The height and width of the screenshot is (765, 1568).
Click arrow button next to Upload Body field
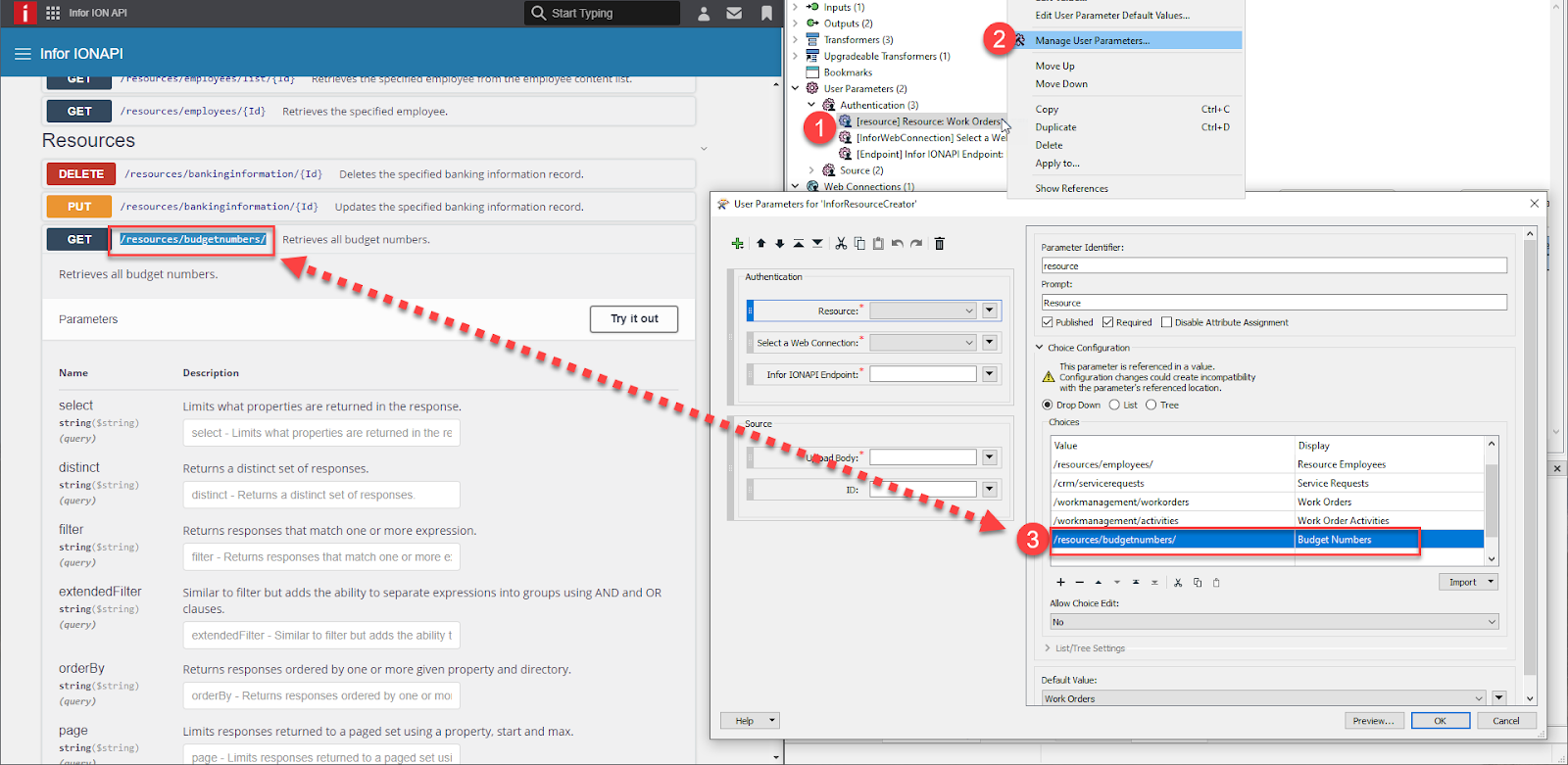(990, 457)
